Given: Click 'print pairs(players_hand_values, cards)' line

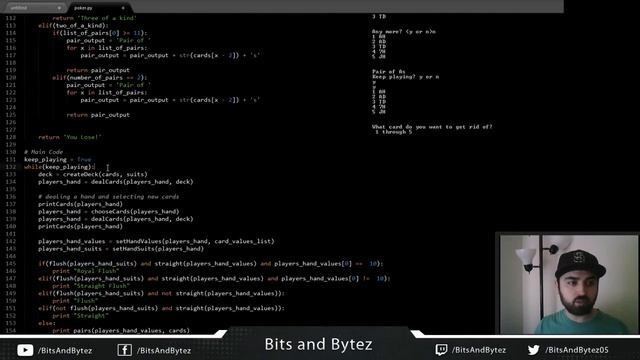Looking at the screenshot, I should coord(121,330).
